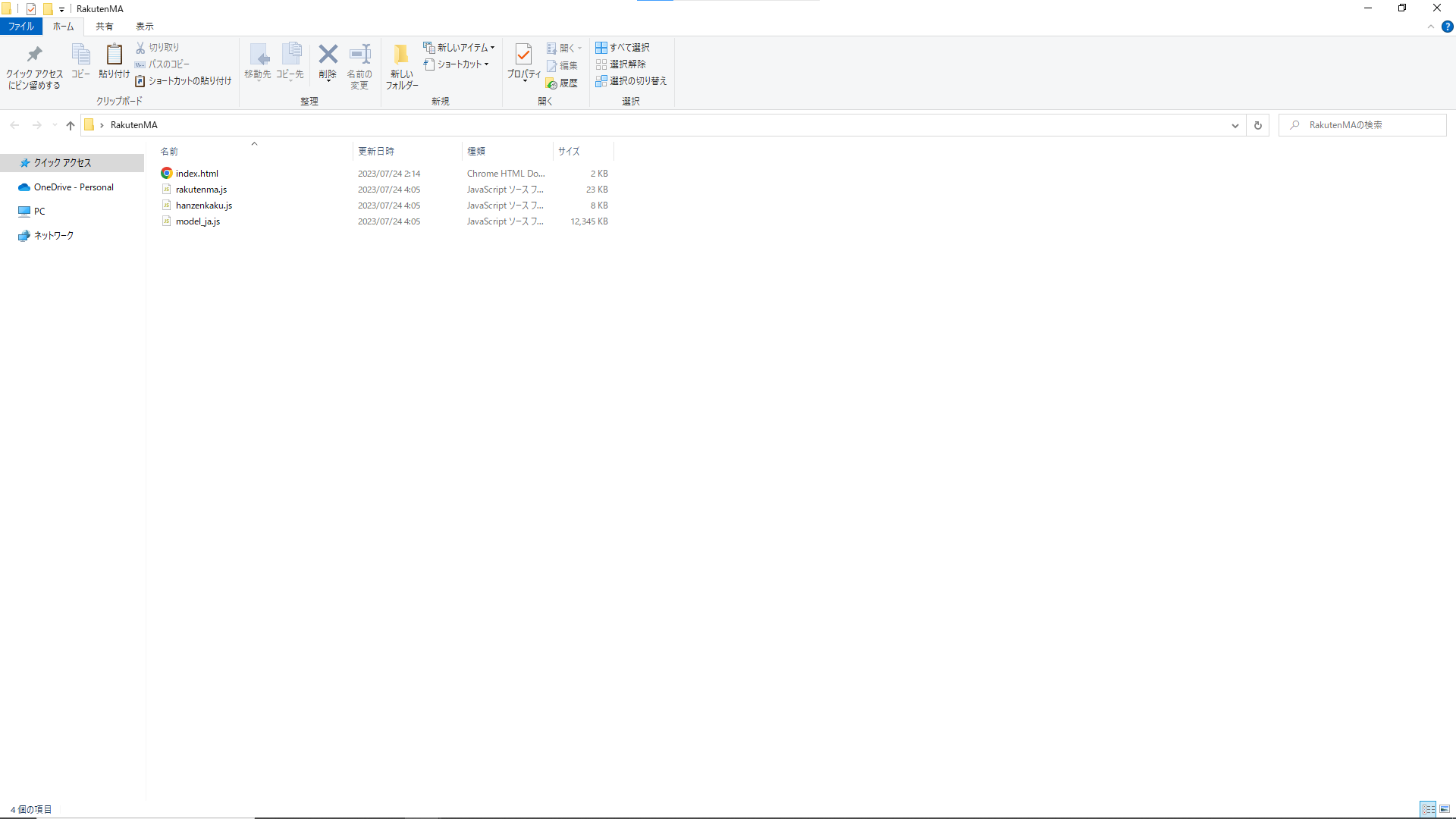
Task: Click the Refresh button beside the address bar
Action: coord(1257,125)
